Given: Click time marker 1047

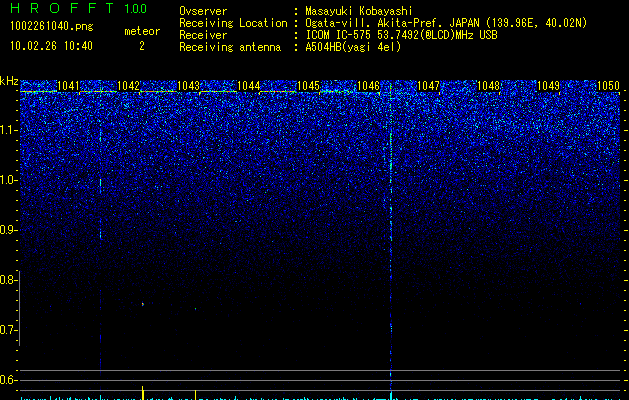Looking at the screenshot, I should (428, 85).
